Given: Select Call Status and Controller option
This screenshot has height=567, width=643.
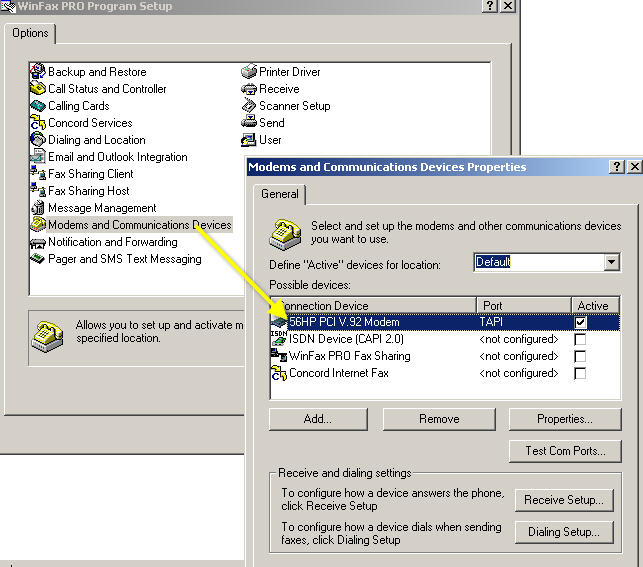Looking at the screenshot, I should point(107,89).
